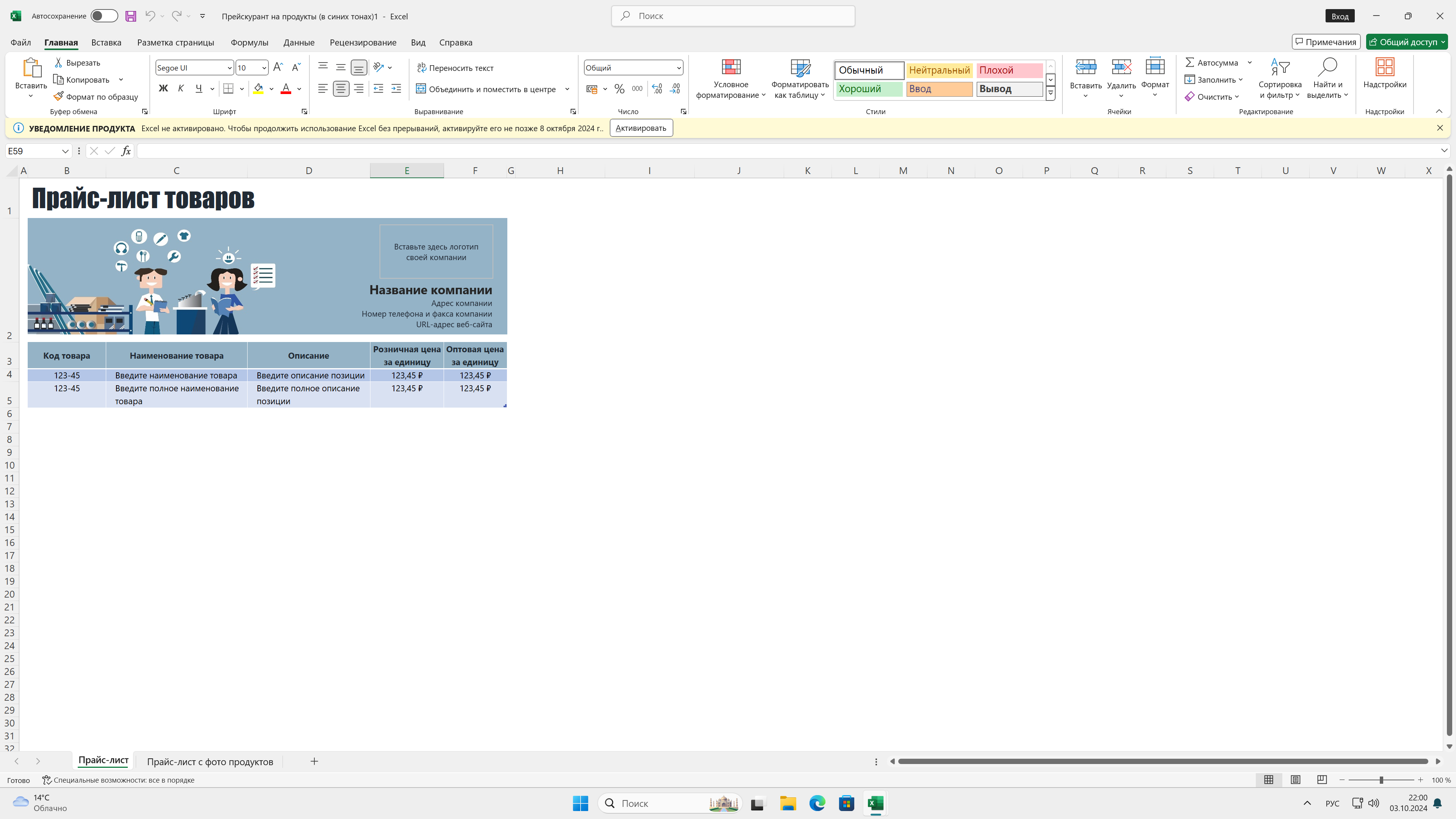Switch to the Данные ribbon tab

[x=299, y=42]
